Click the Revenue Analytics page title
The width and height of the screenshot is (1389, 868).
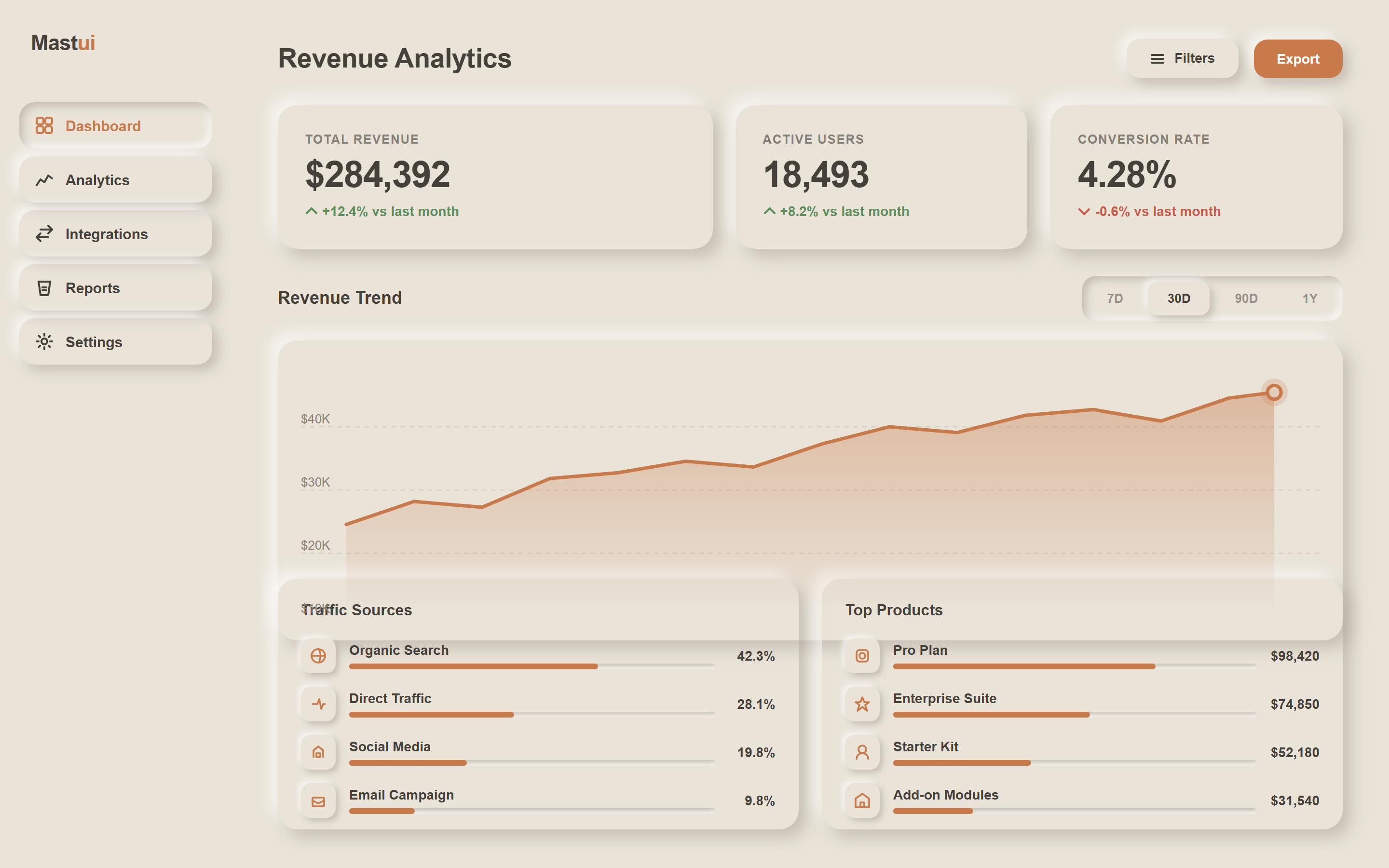[x=395, y=58]
